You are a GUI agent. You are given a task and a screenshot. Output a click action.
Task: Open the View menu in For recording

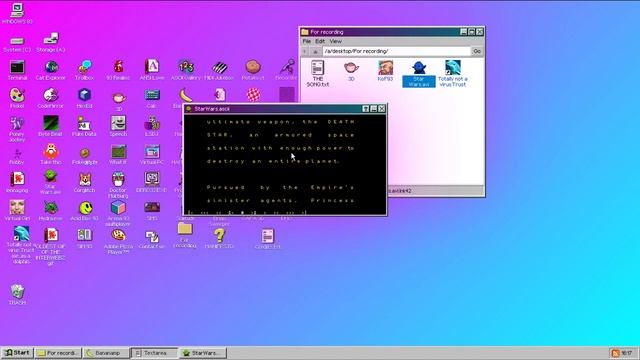pos(336,41)
